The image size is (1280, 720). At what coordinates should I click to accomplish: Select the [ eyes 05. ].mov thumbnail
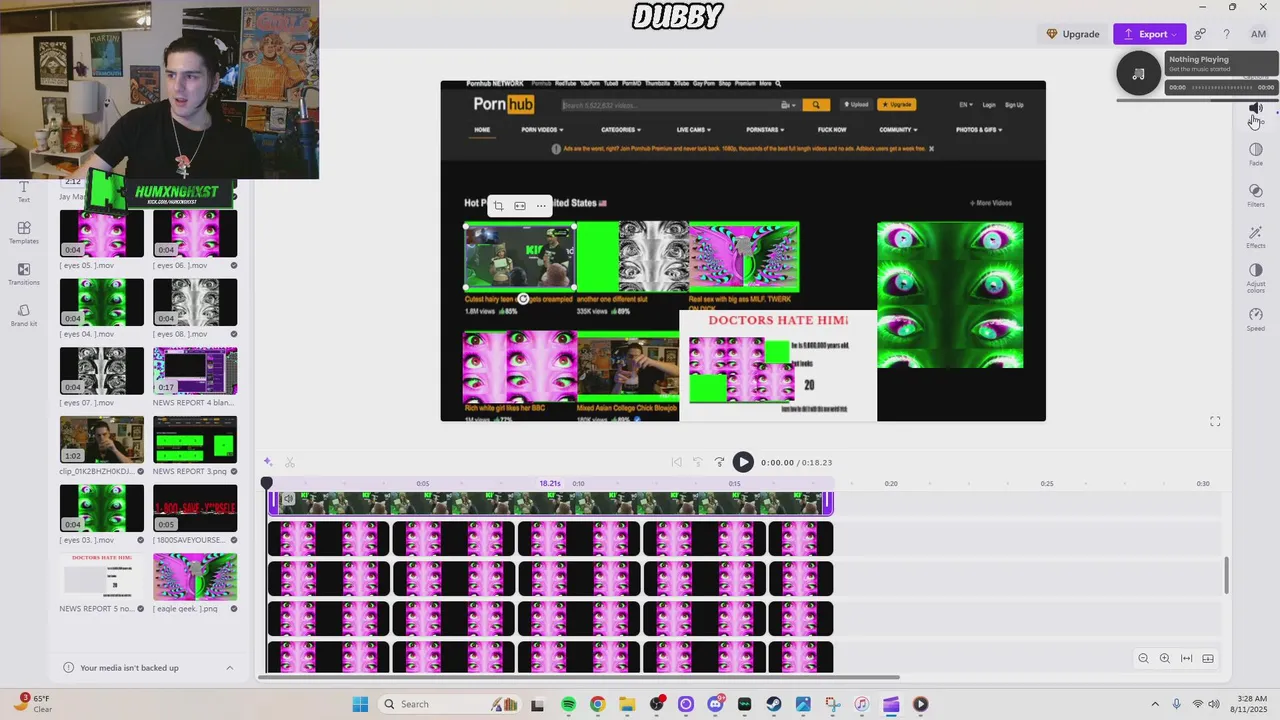coord(102,233)
